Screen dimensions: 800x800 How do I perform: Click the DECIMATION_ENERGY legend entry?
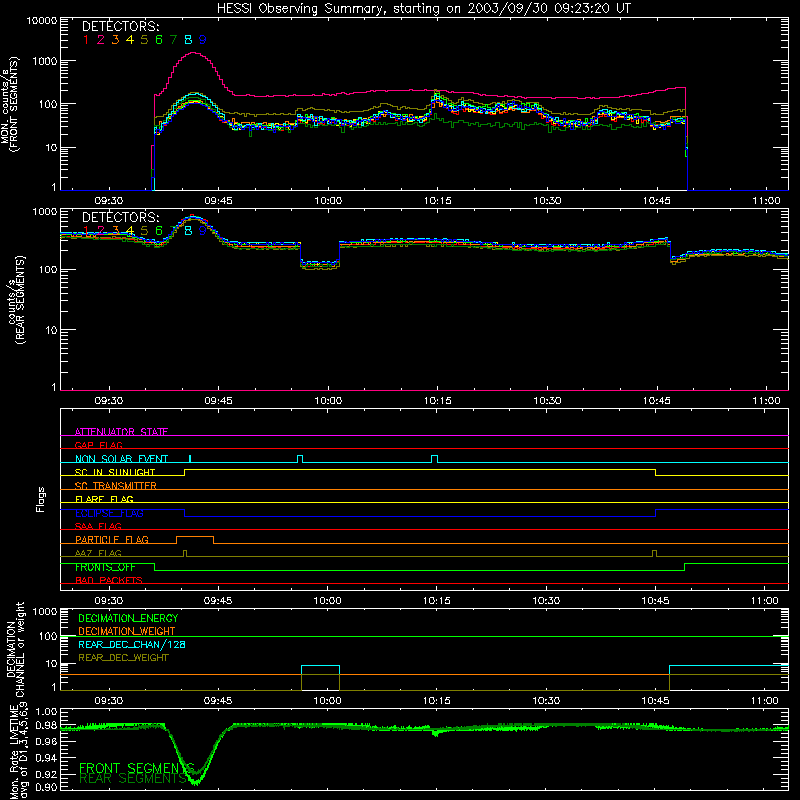128,618
